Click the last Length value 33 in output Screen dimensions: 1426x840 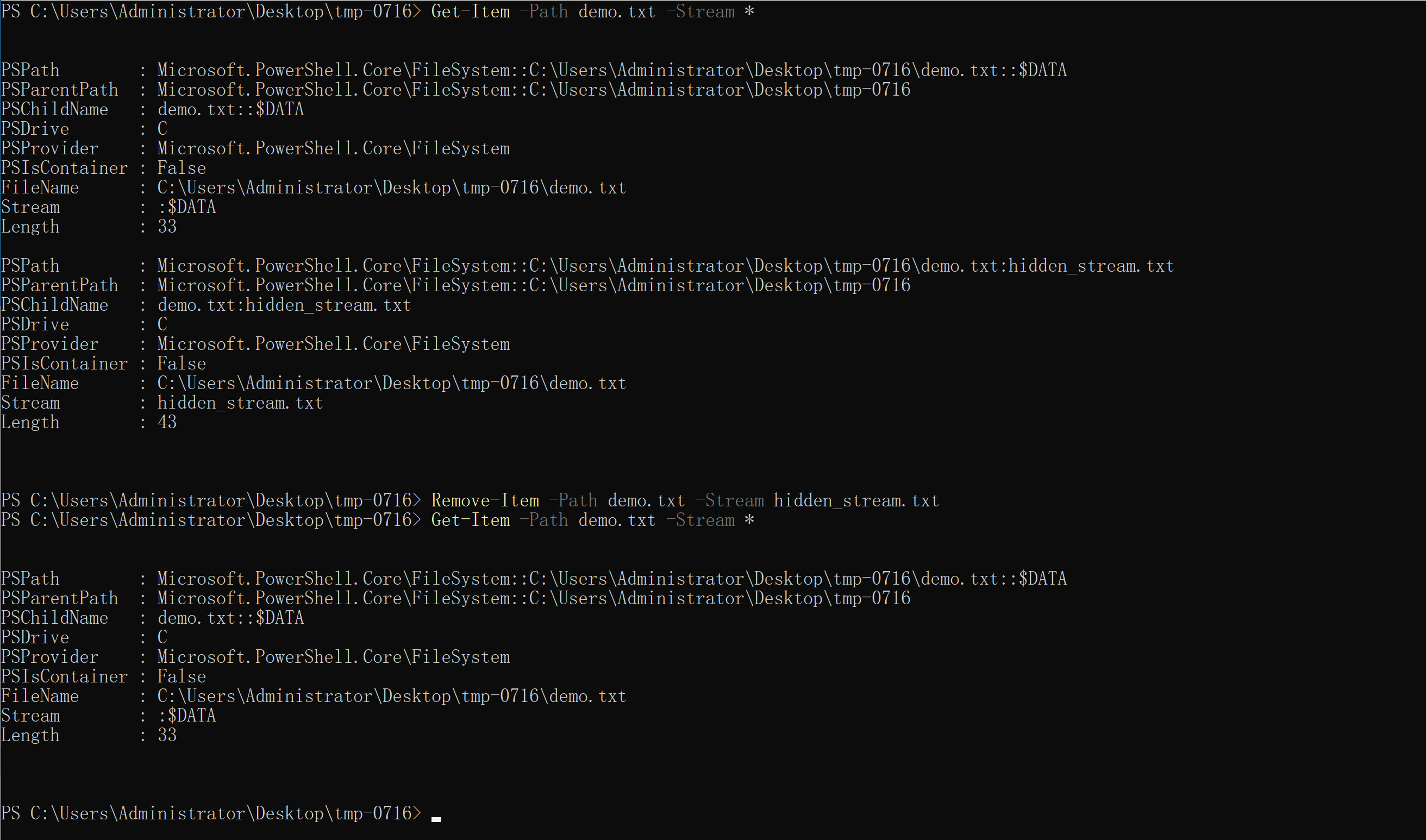click(167, 735)
